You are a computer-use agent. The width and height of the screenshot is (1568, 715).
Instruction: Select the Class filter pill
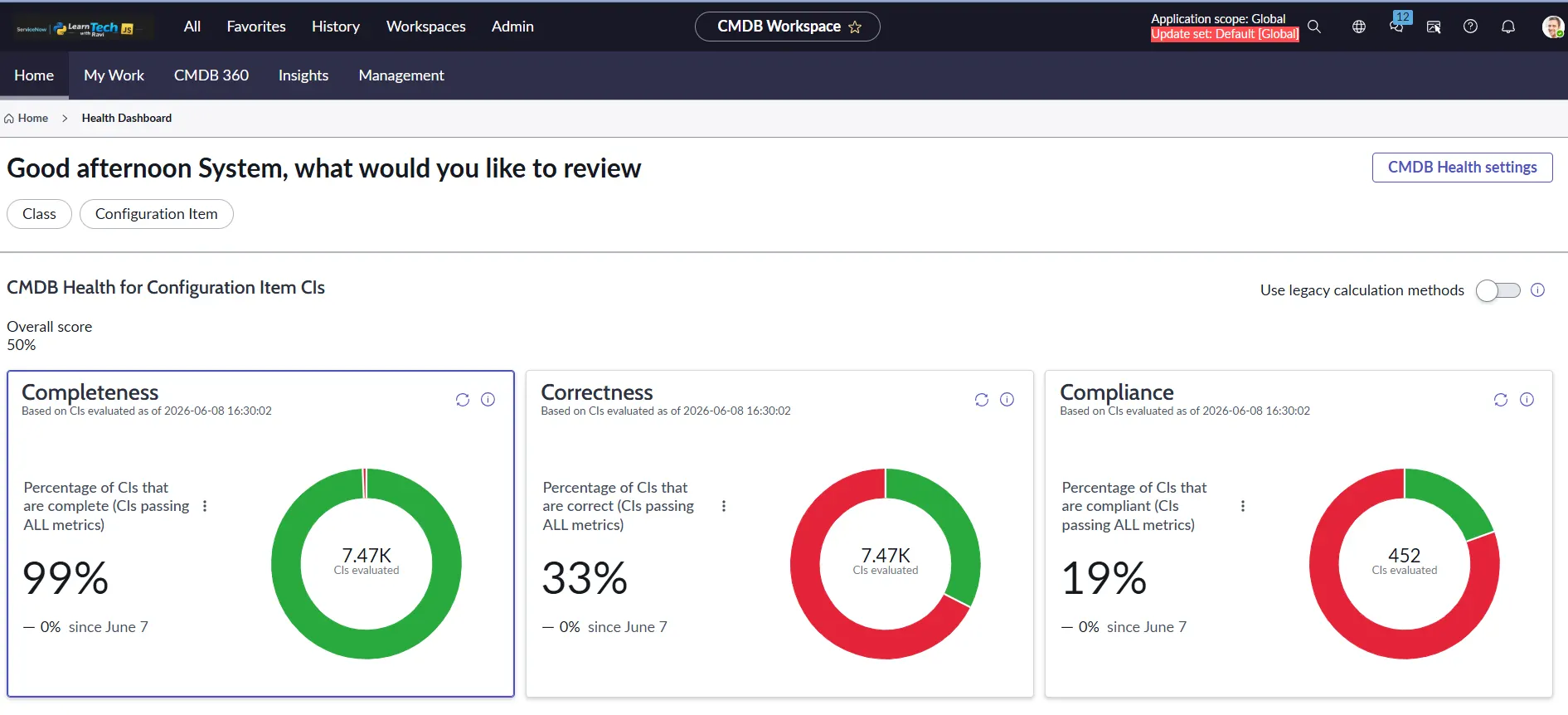click(39, 214)
